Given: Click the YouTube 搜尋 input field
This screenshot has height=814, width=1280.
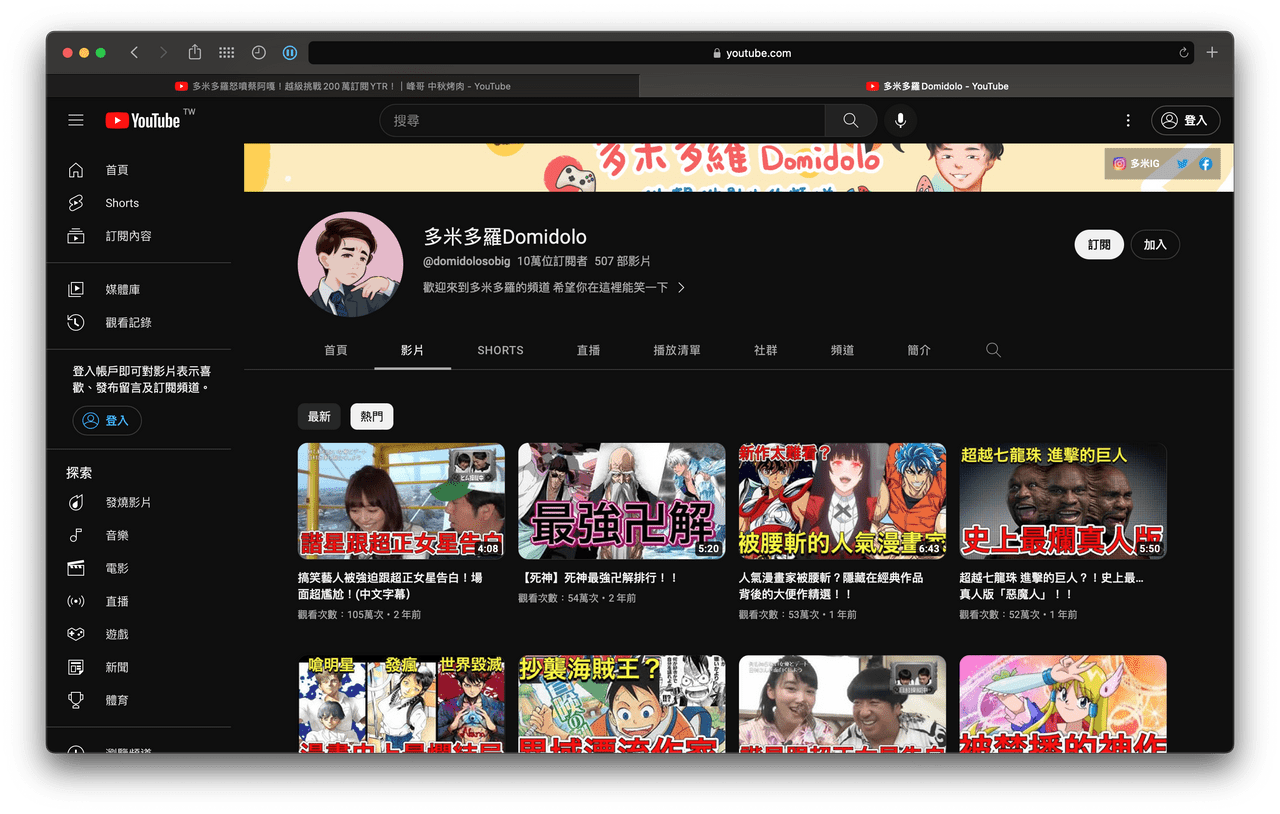Looking at the screenshot, I should tap(602, 120).
